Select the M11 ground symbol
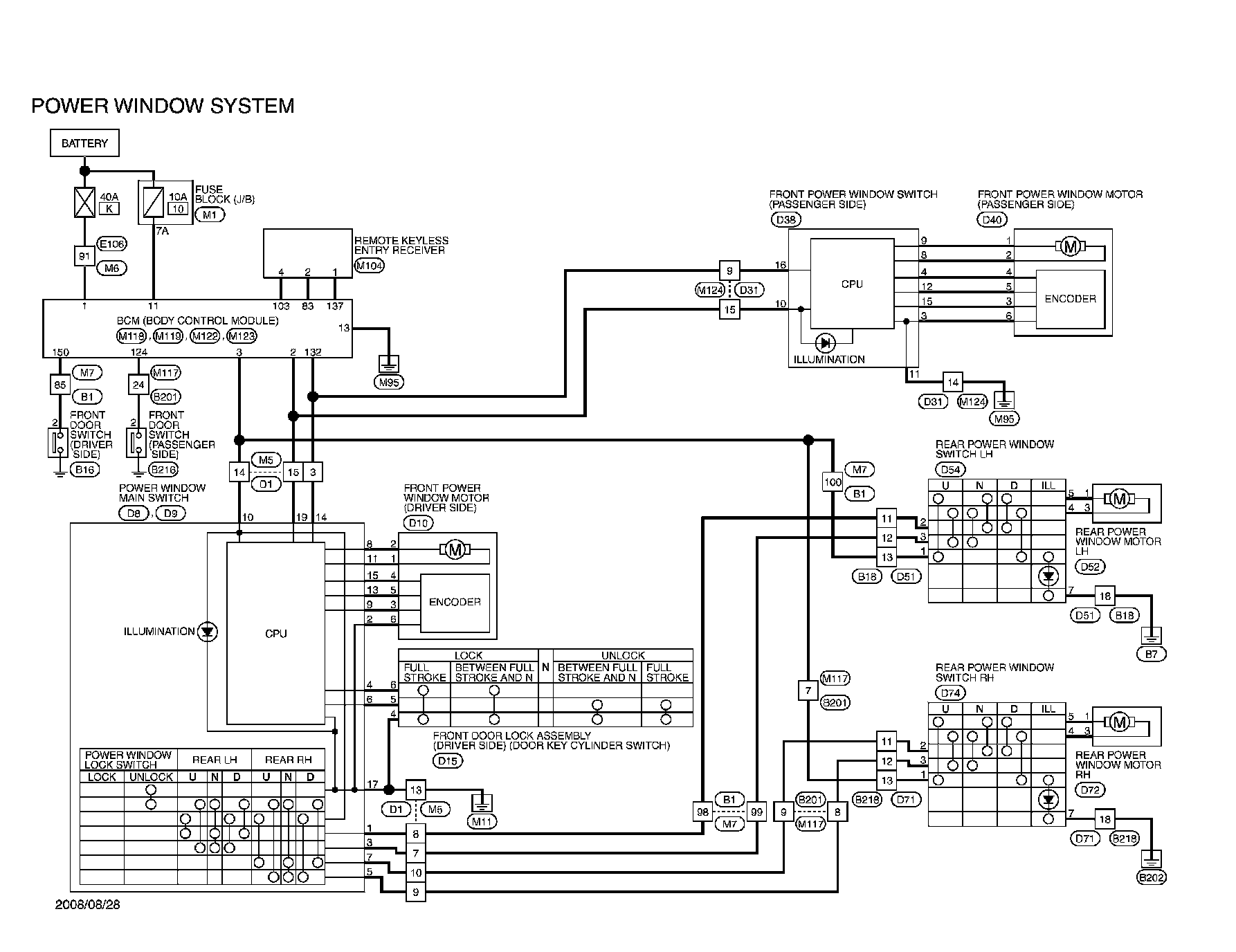The height and width of the screenshot is (952, 1236). click(482, 803)
